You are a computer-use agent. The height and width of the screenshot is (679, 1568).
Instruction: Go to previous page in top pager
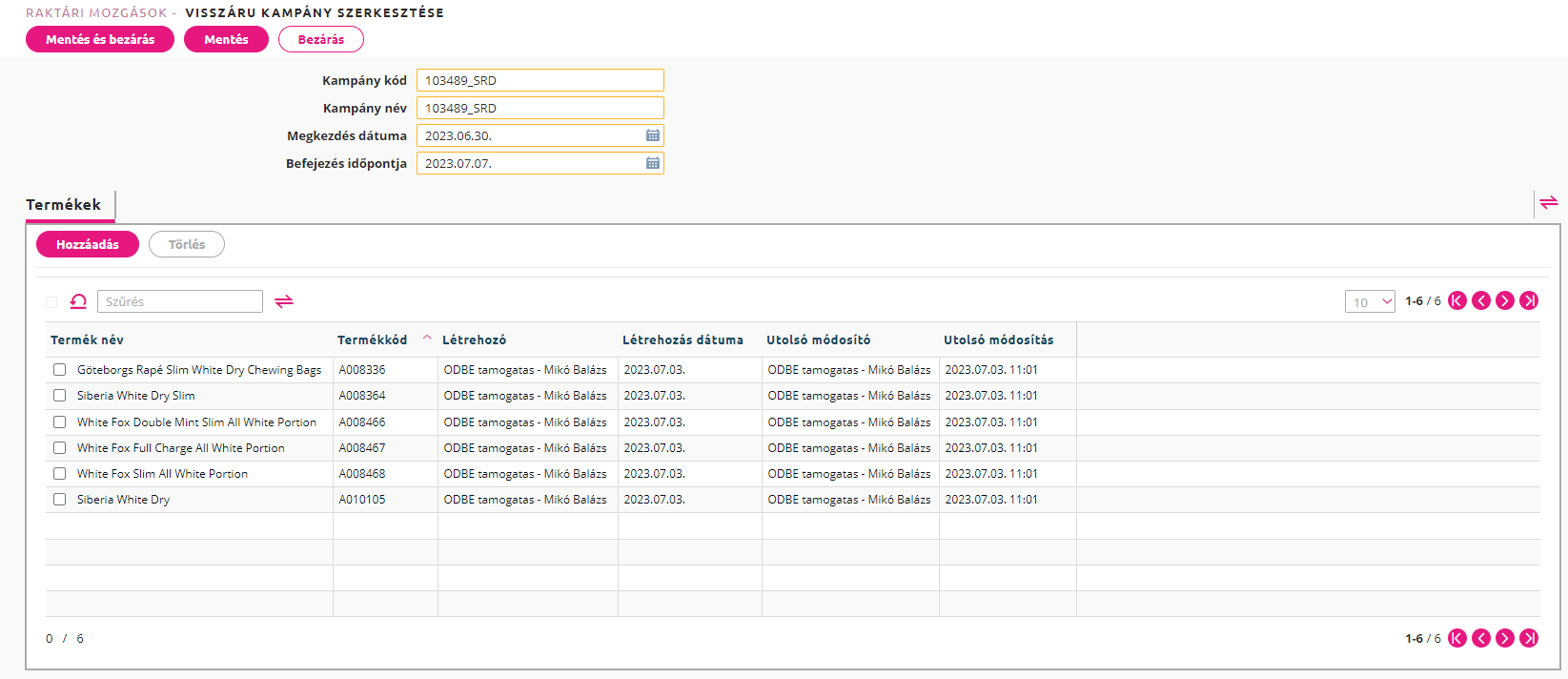point(1481,301)
